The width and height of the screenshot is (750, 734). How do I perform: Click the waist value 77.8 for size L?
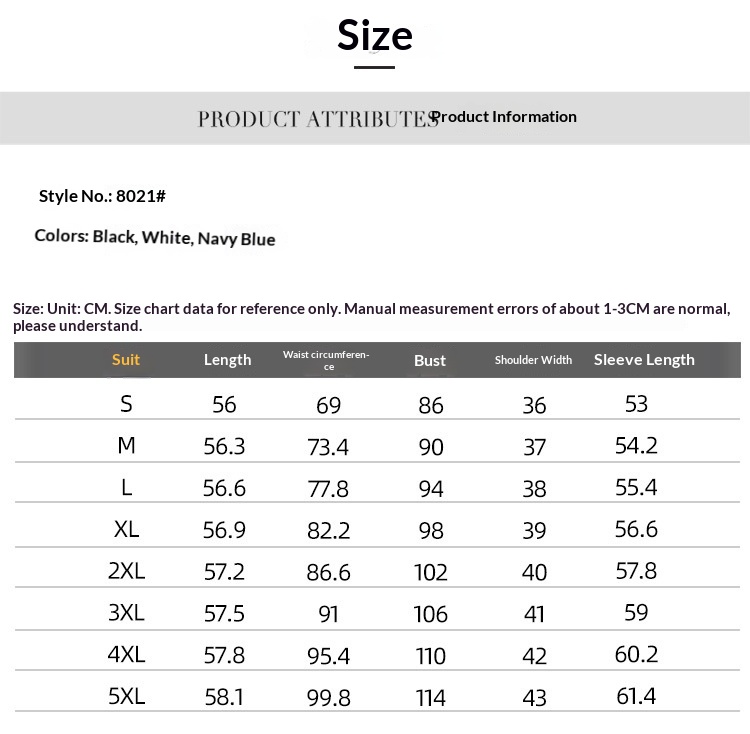(x=328, y=489)
